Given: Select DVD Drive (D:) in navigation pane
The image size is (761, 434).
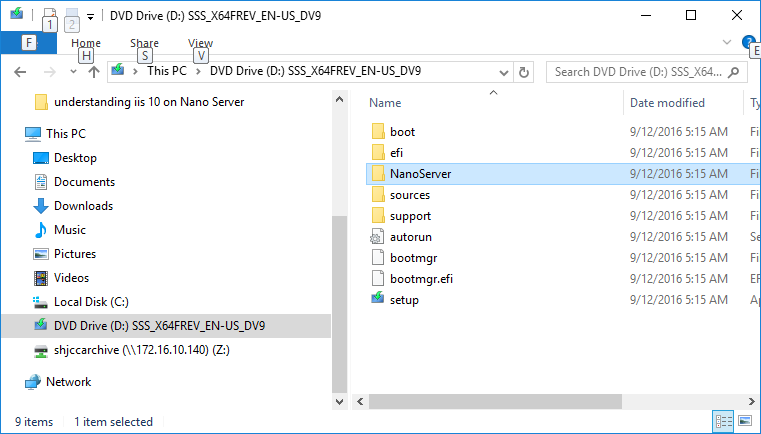Looking at the screenshot, I should pos(166,326).
